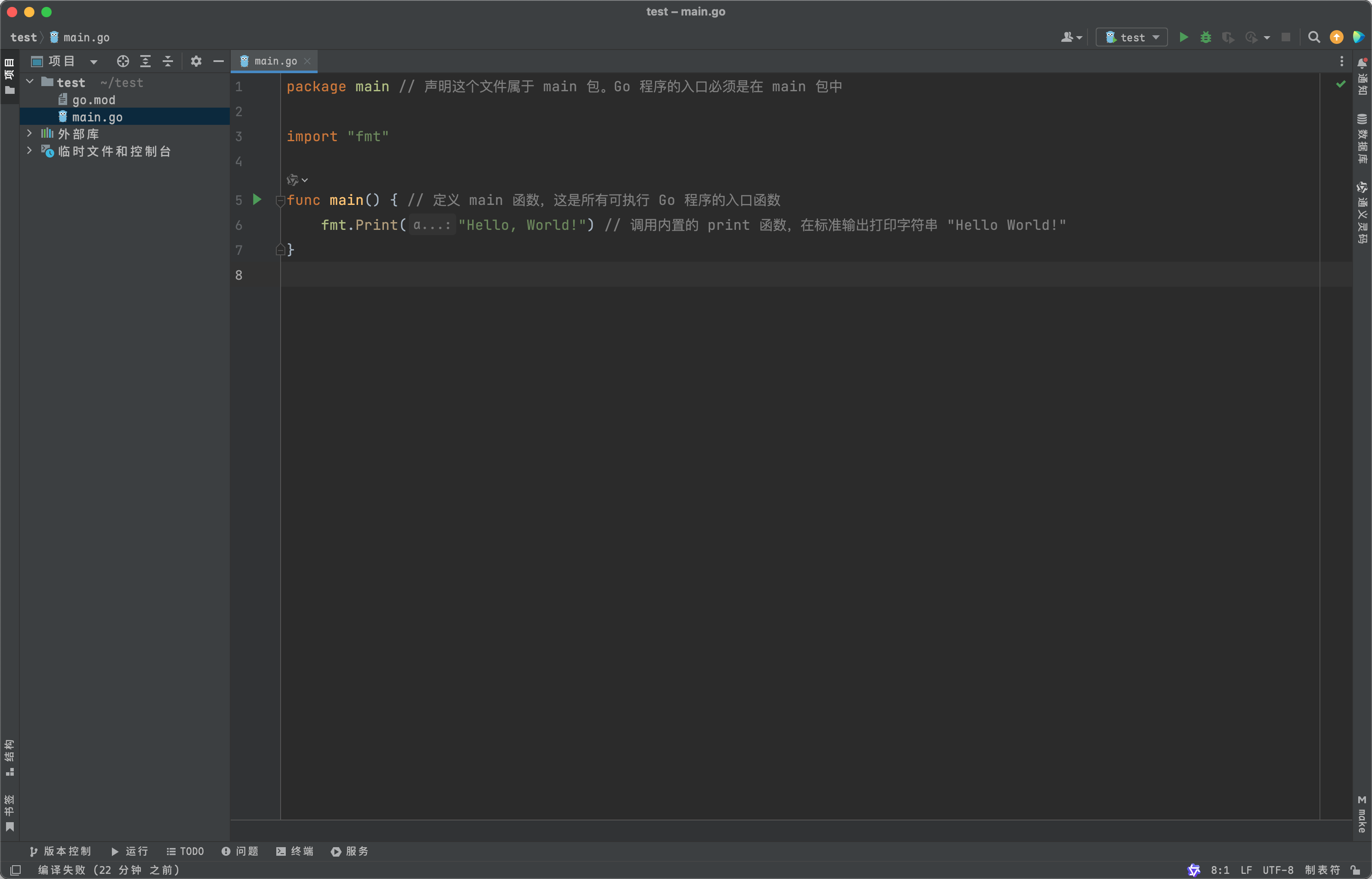Start debugging with the green bug icon
The image size is (1372, 879).
(1205, 37)
